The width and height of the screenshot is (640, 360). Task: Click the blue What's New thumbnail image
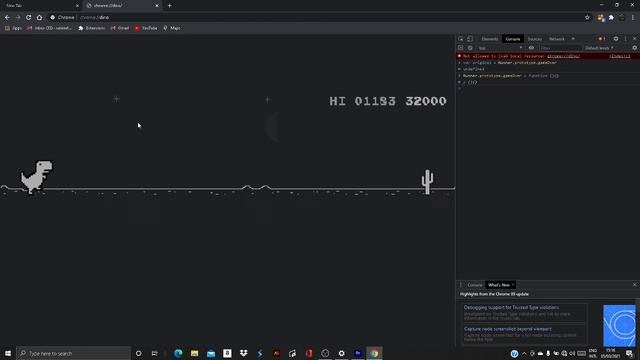pos(619,326)
